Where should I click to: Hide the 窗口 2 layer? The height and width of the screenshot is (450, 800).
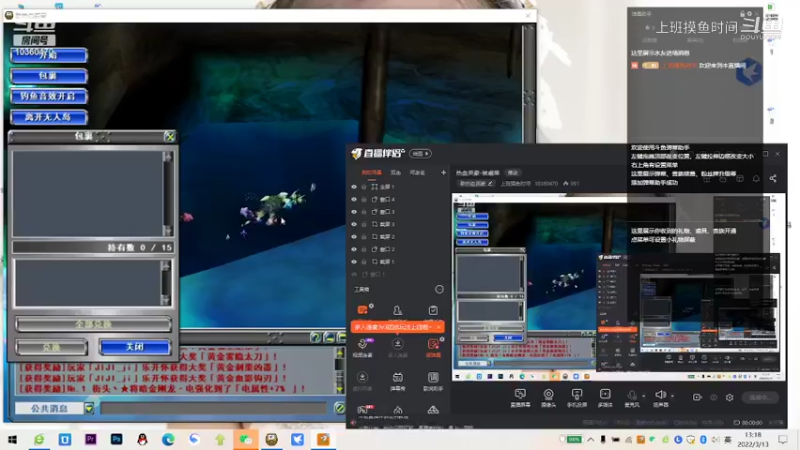(x=354, y=249)
